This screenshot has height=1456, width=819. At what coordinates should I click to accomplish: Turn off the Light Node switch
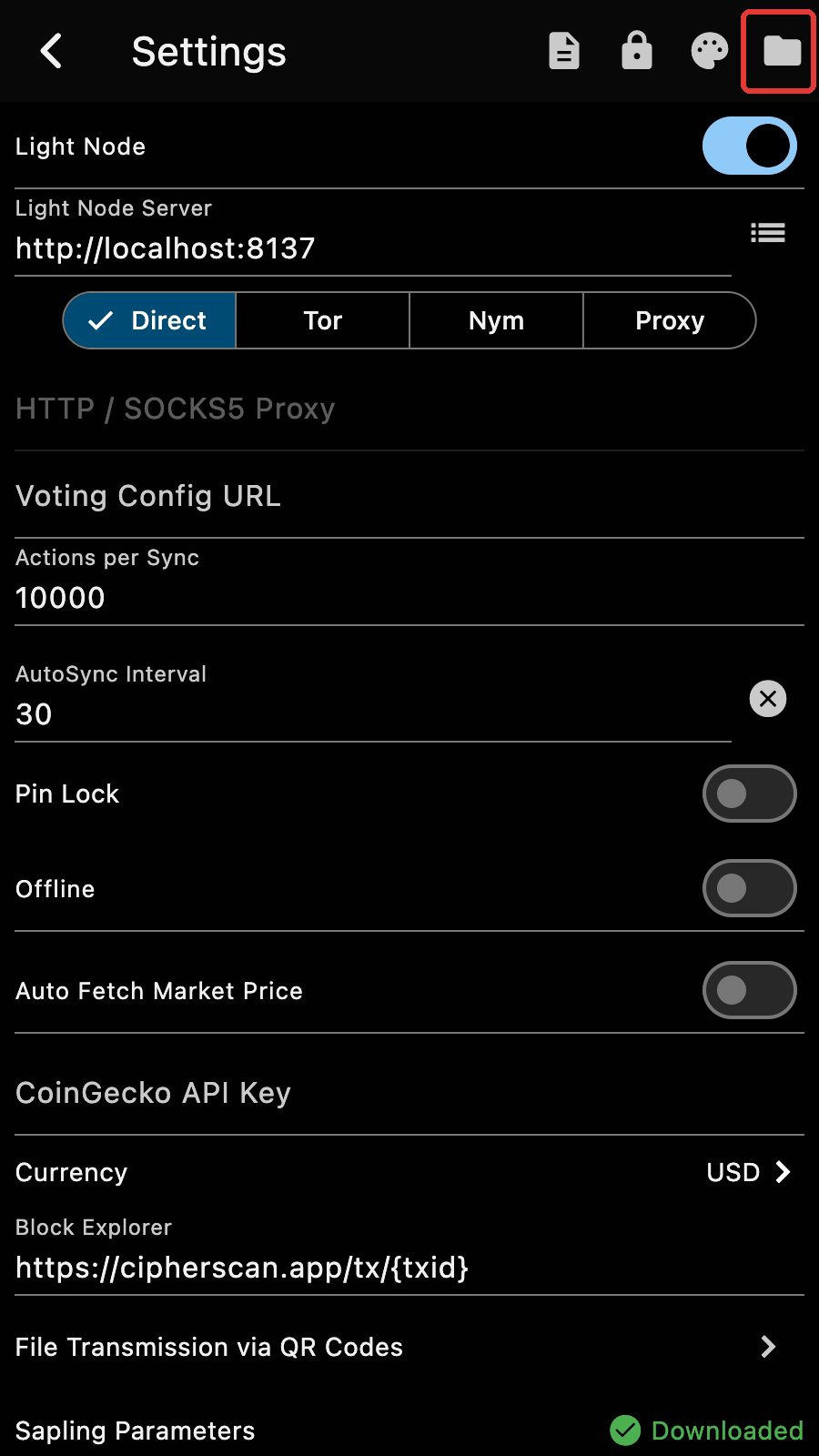click(750, 146)
